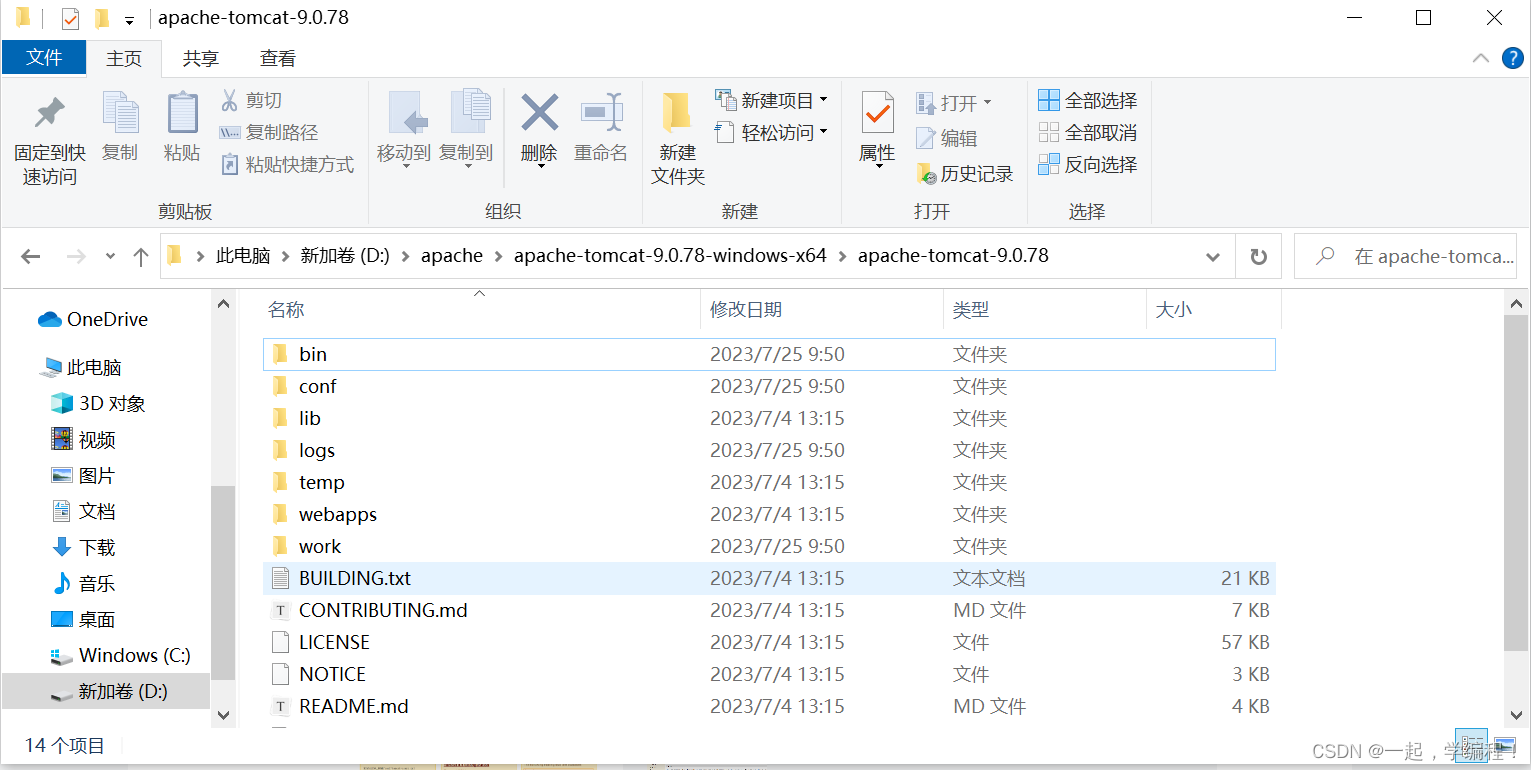The image size is (1531, 770).
Task: Select the NOTICE file
Action: pyautogui.click(x=769, y=674)
